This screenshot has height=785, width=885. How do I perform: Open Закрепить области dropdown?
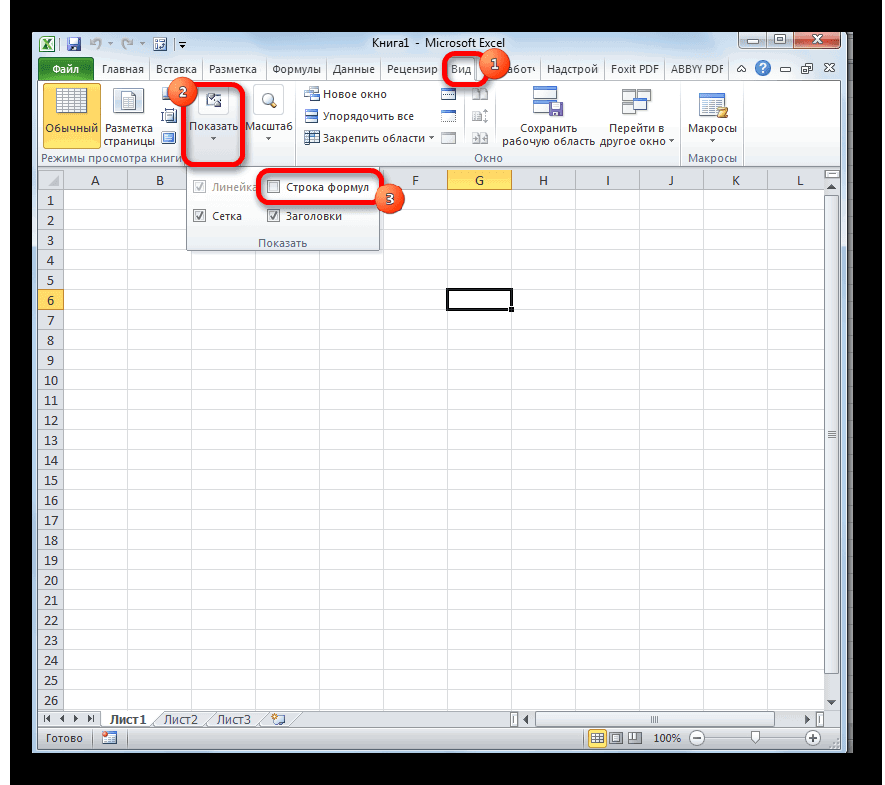click(x=369, y=138)
